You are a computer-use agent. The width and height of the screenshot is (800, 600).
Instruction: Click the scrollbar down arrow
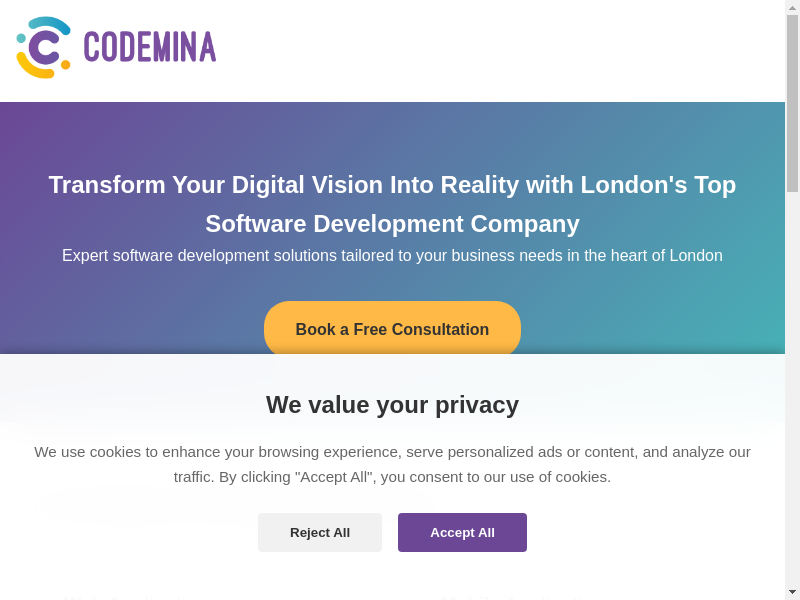pos(792,592)
